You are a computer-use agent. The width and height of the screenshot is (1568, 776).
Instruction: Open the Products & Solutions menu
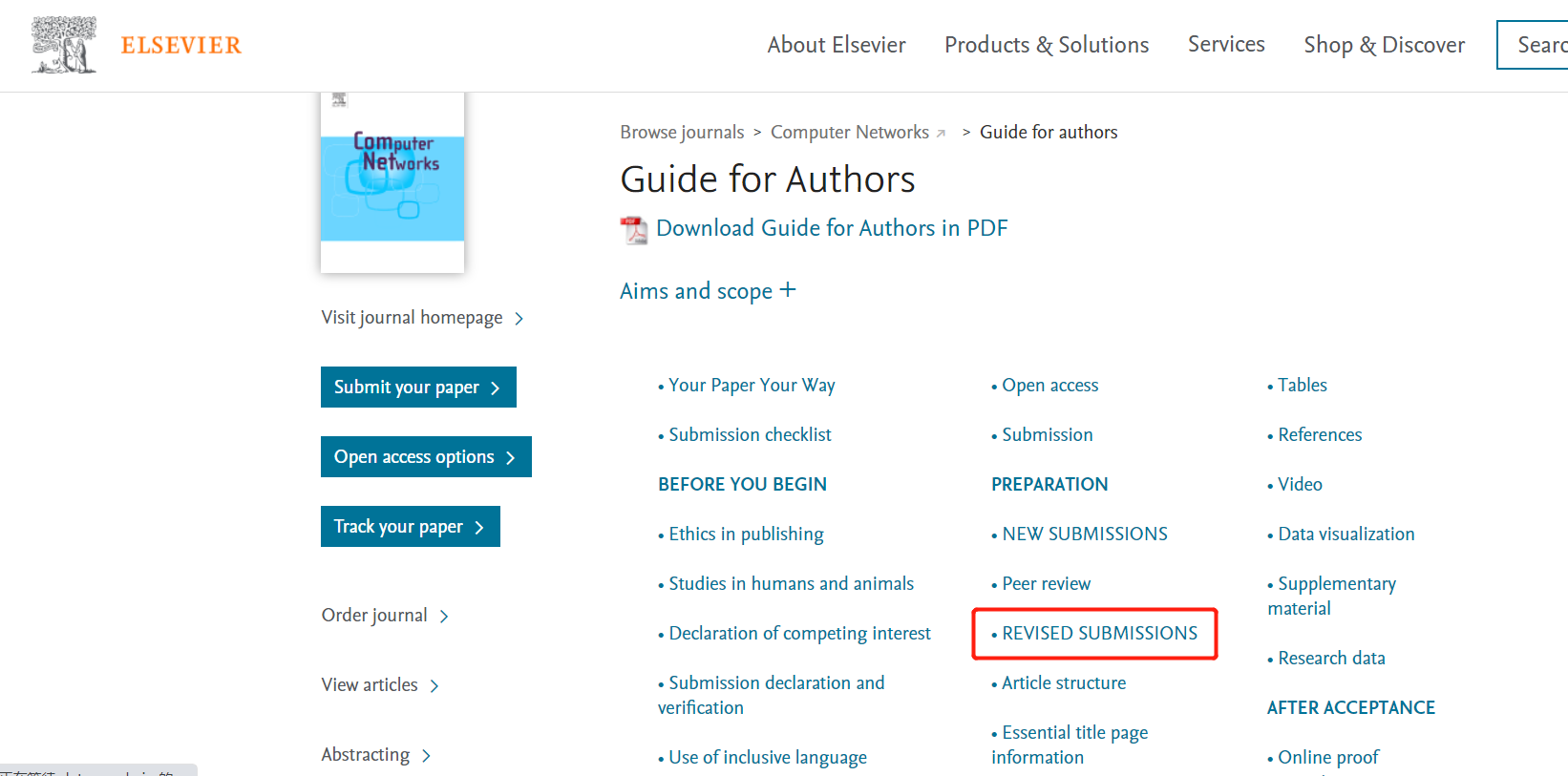[1047, 45]
